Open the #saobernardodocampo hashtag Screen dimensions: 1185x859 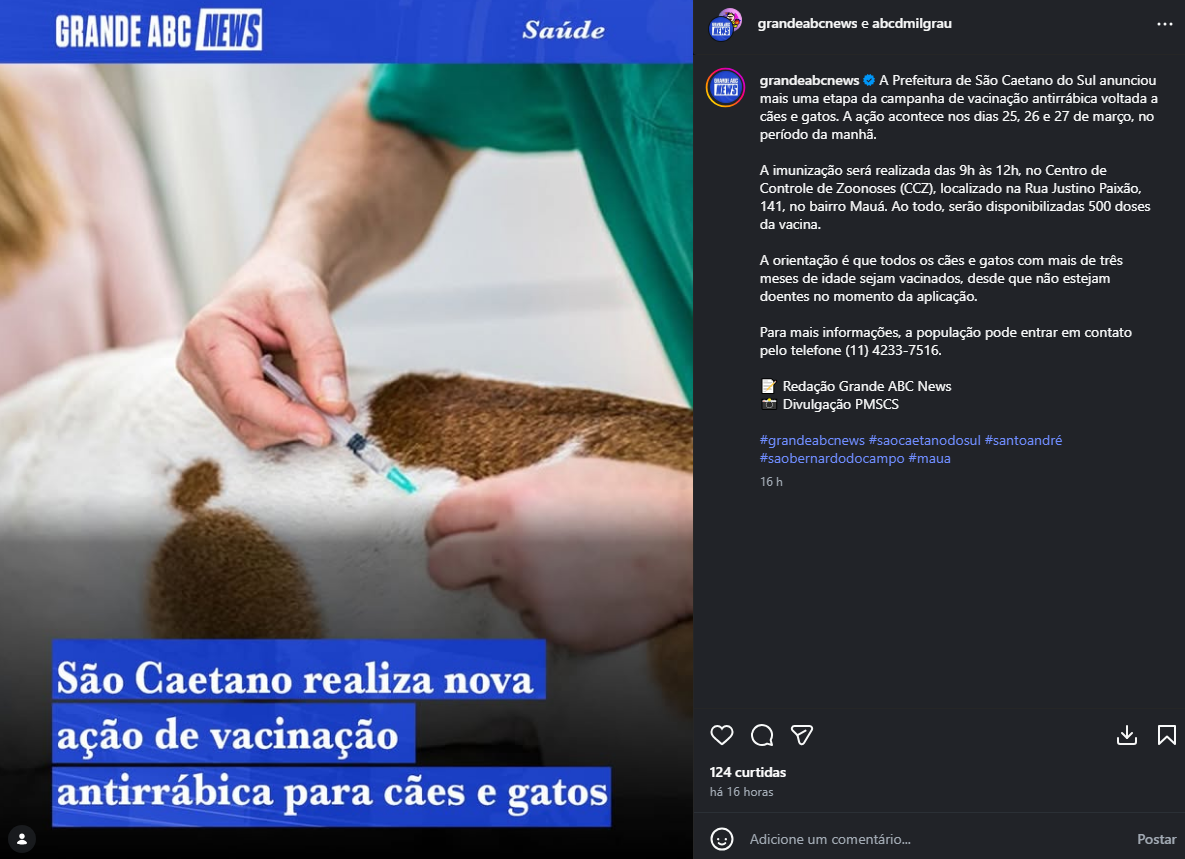click(831, 459)
